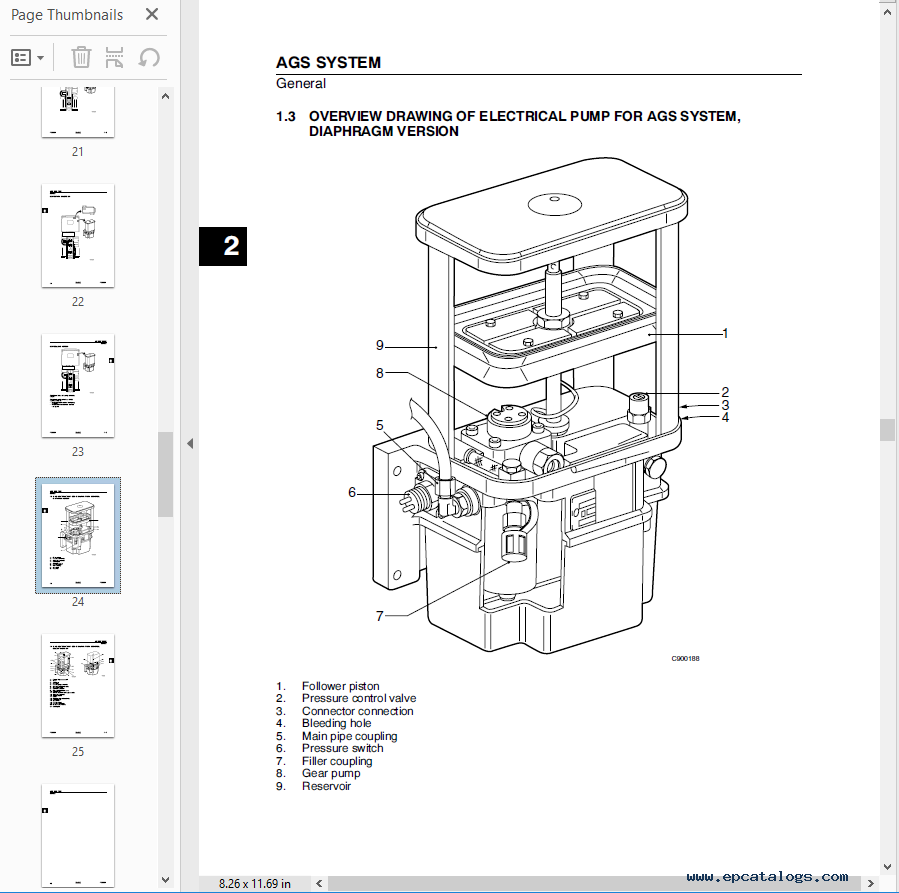Select page 24 thumbnail
The width and height of the screenshot is (899, 893).
(78, 535)
